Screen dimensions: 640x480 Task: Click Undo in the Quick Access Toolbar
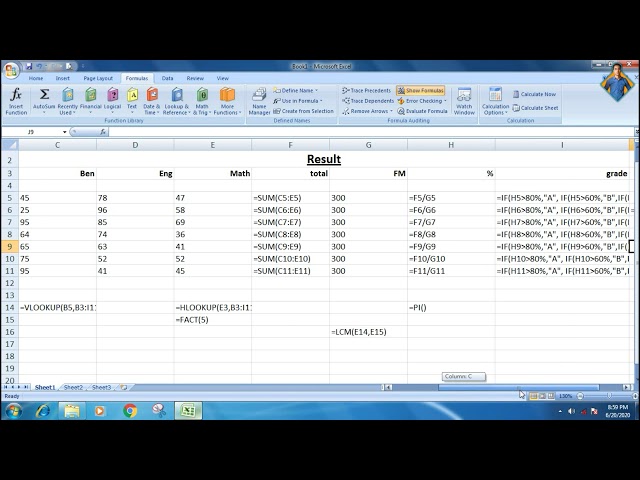[40, 66]
